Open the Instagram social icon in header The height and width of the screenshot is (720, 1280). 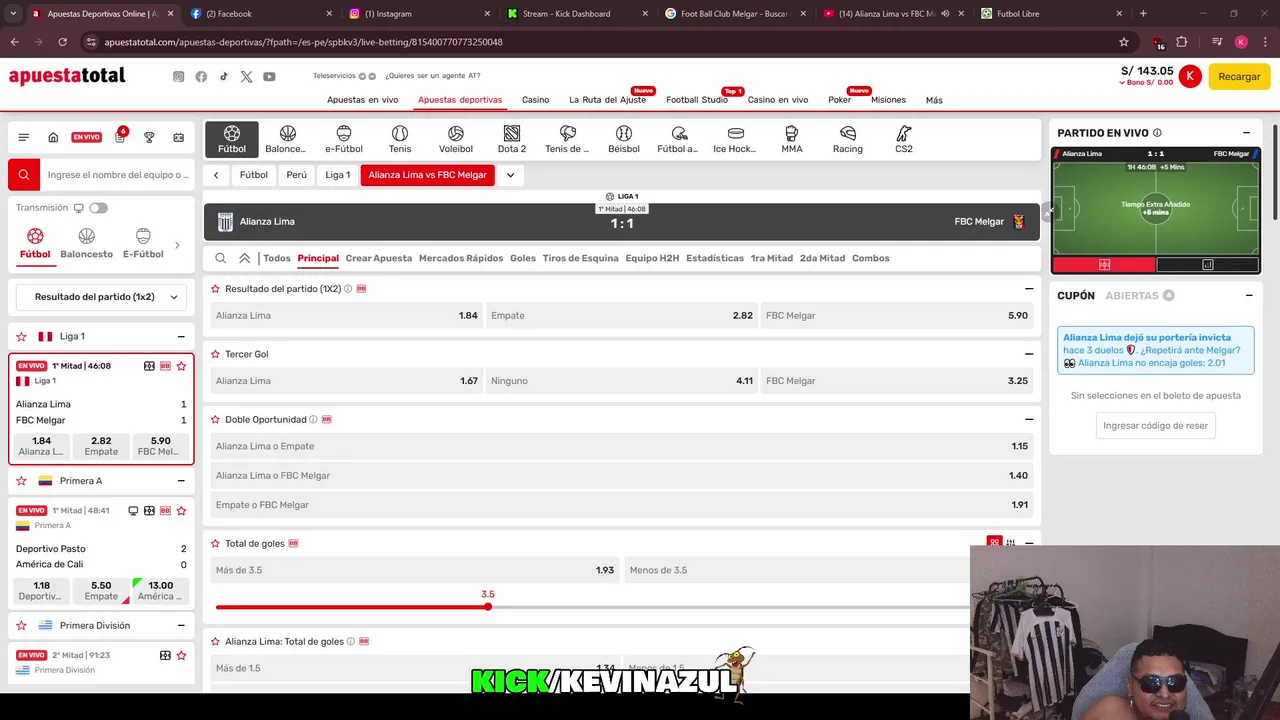point(179,77)
